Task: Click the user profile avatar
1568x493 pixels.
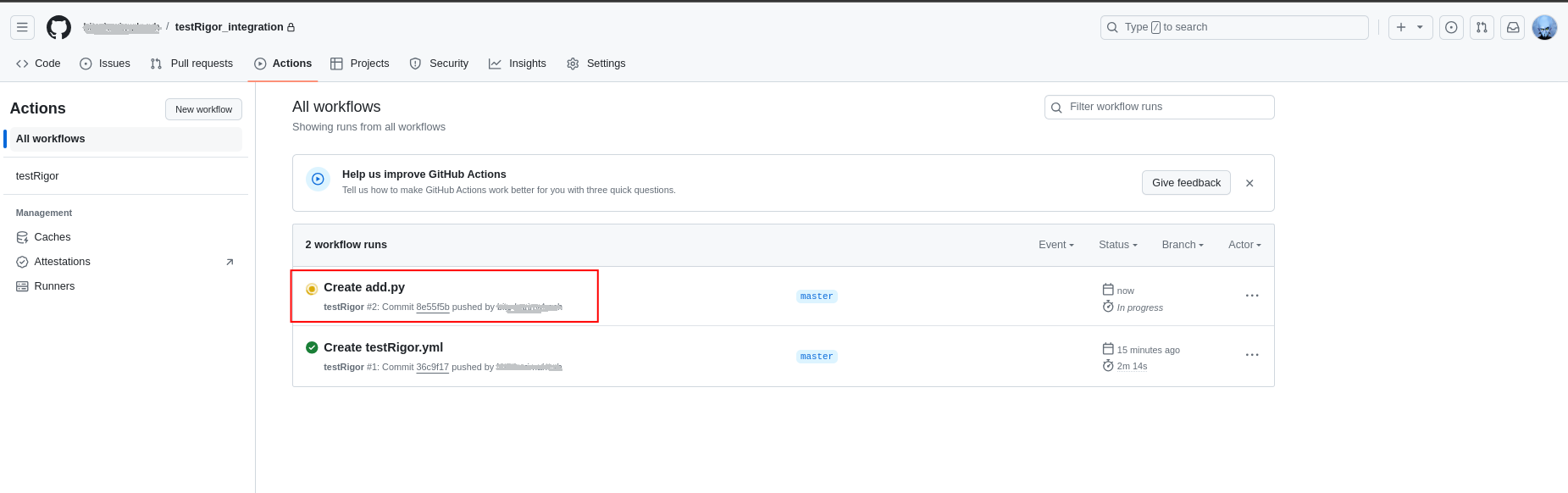Action: [x=1544, y=27]
